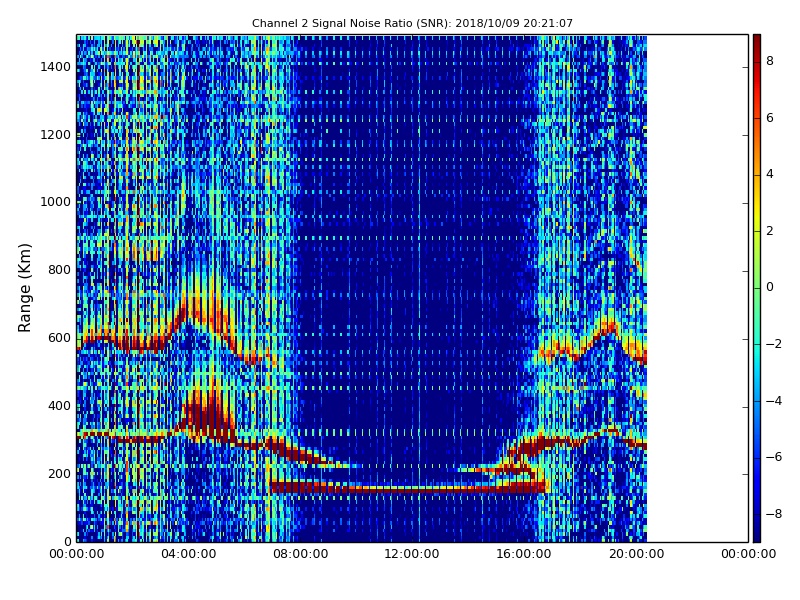The image size is (800, 600).
Task: Click the 1000 range tick label
Action: [x=56, y=202]
